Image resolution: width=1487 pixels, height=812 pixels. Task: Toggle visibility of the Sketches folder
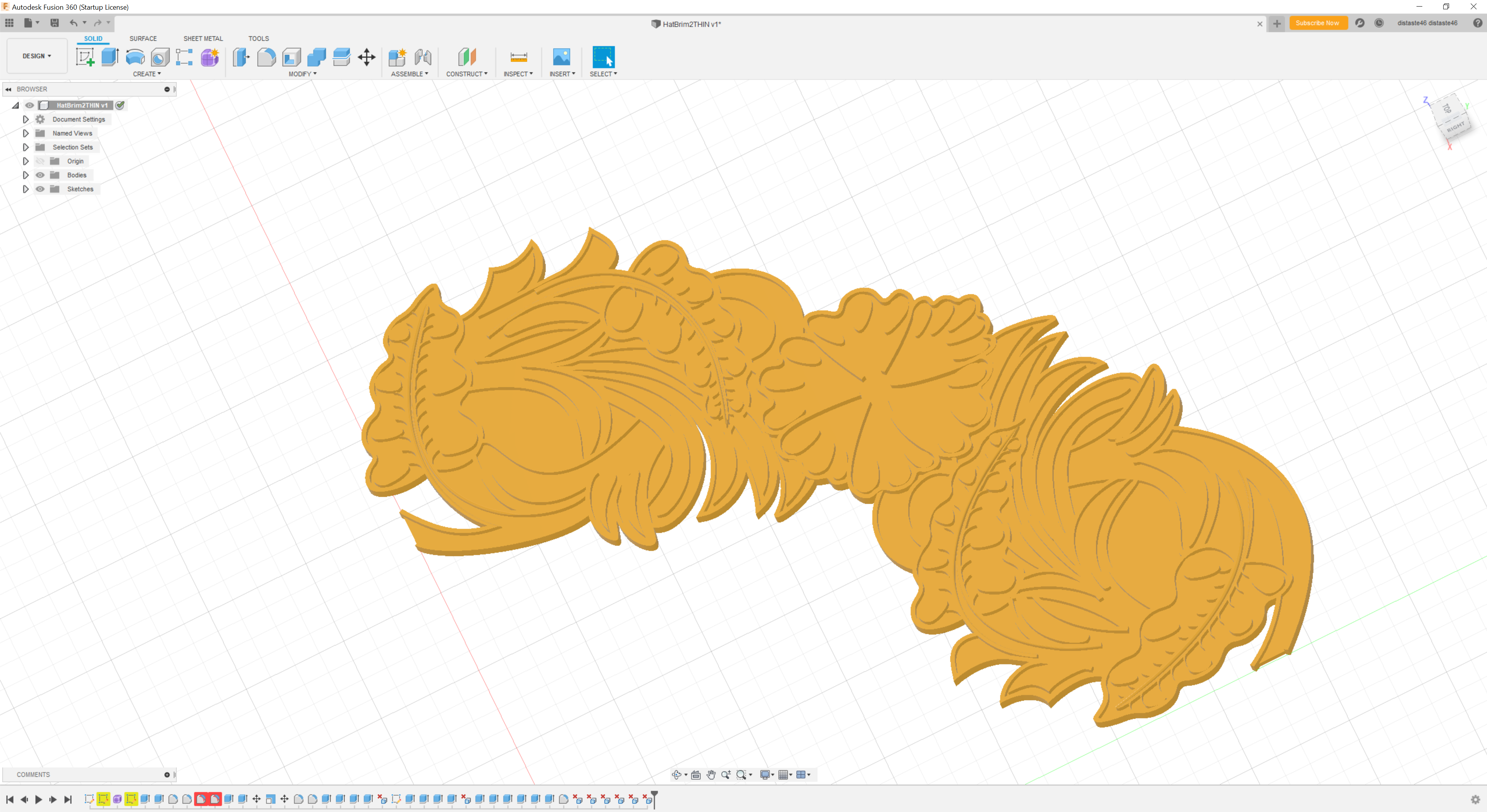(40, 189)
